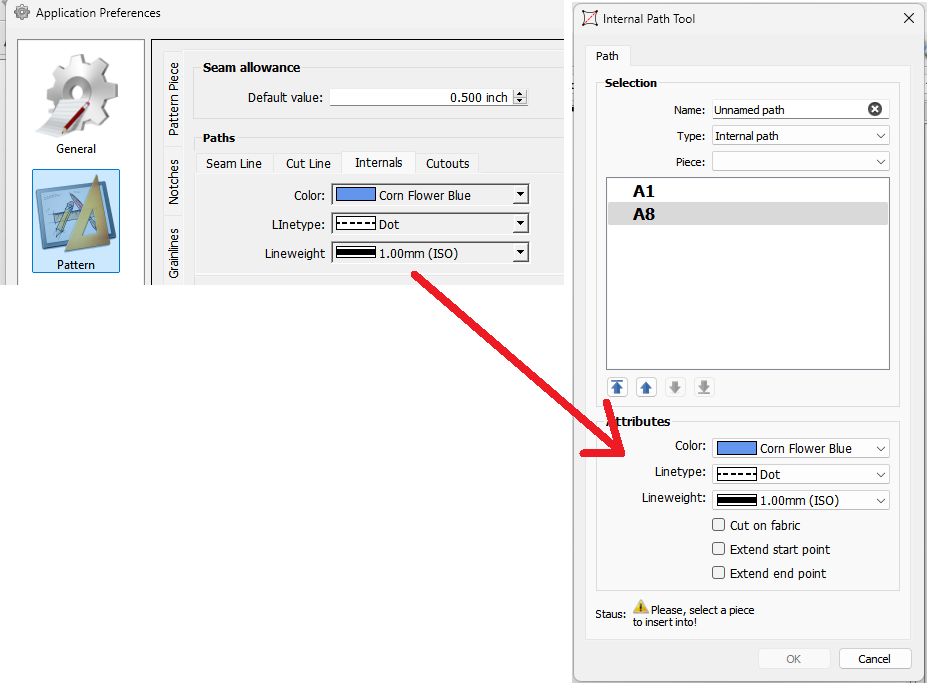Select node A1 in the path list
951x683 pixels.
click(x=645, y=191)
